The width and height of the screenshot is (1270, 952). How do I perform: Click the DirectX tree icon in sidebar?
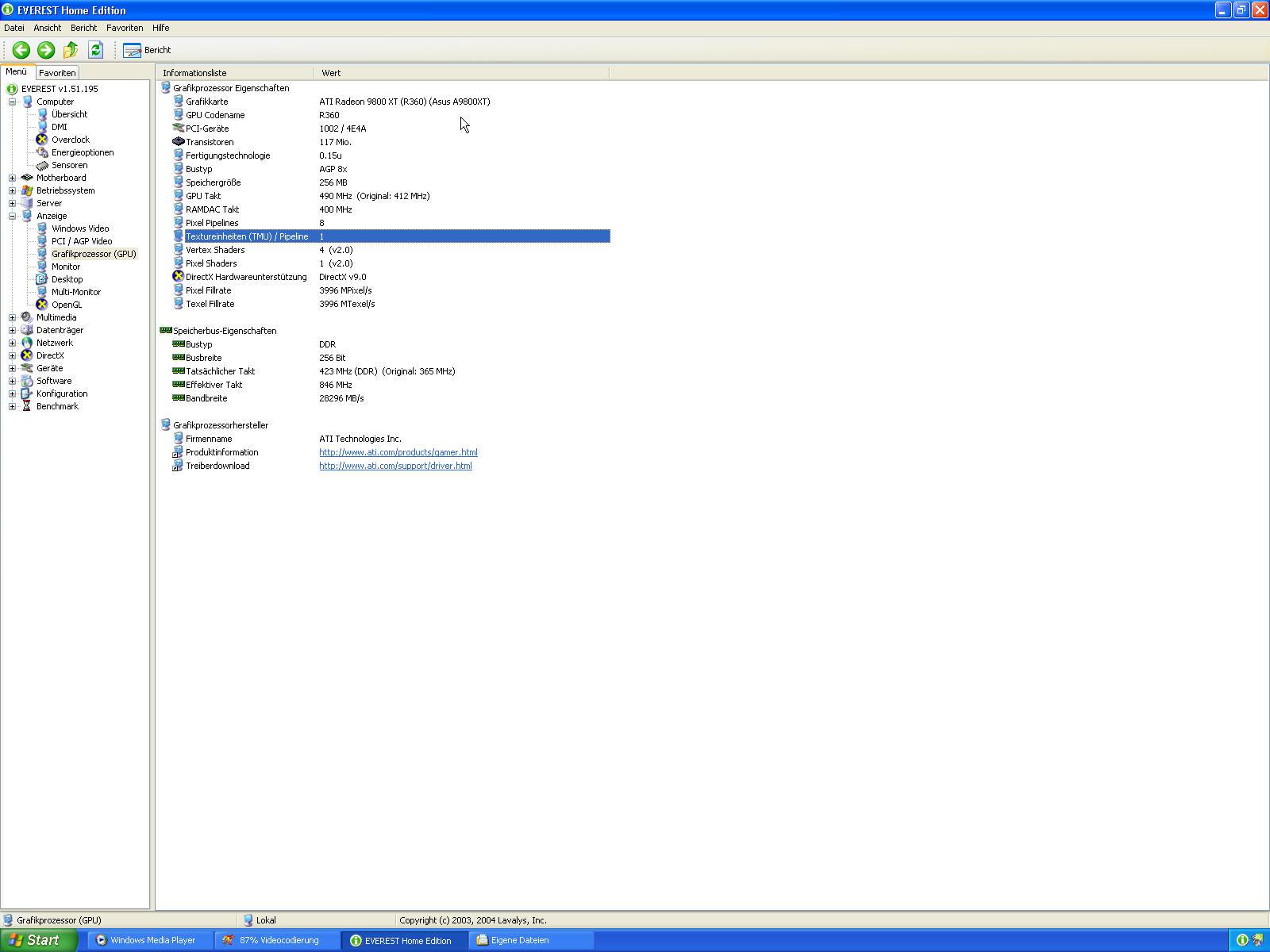tap(27, 355)
